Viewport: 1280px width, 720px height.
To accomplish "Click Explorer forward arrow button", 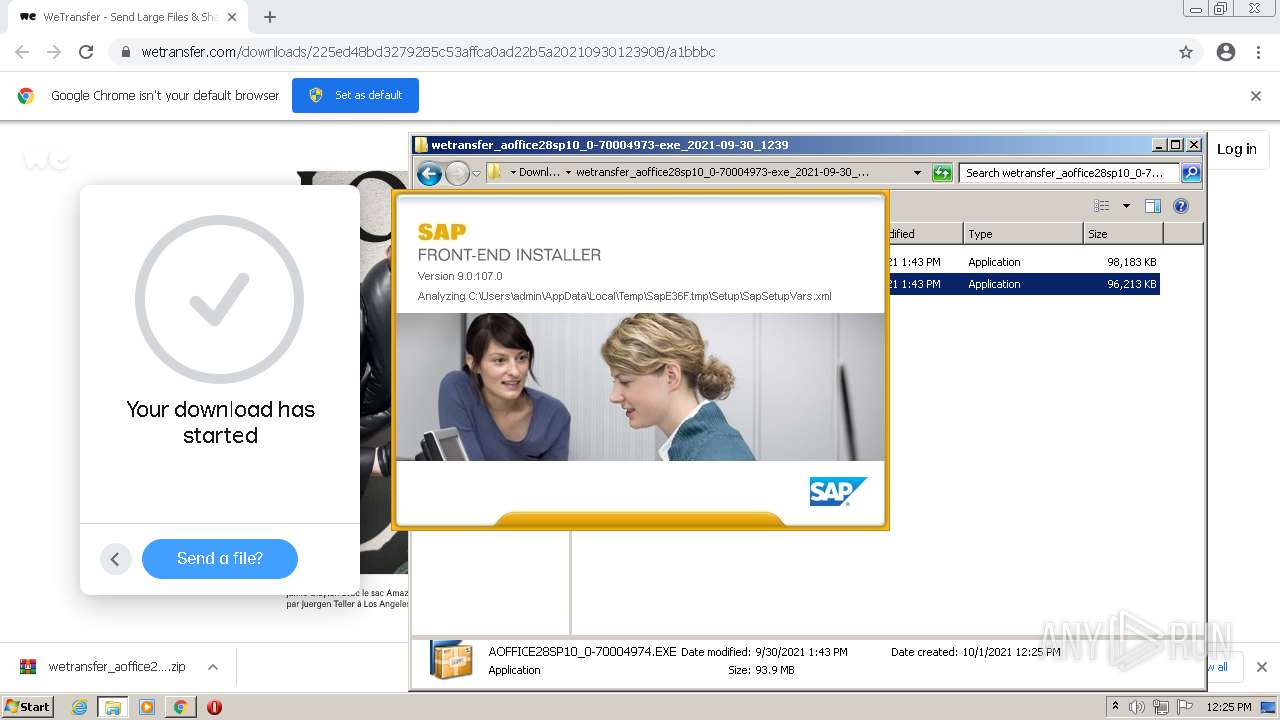I will click(x=457, y=174).
